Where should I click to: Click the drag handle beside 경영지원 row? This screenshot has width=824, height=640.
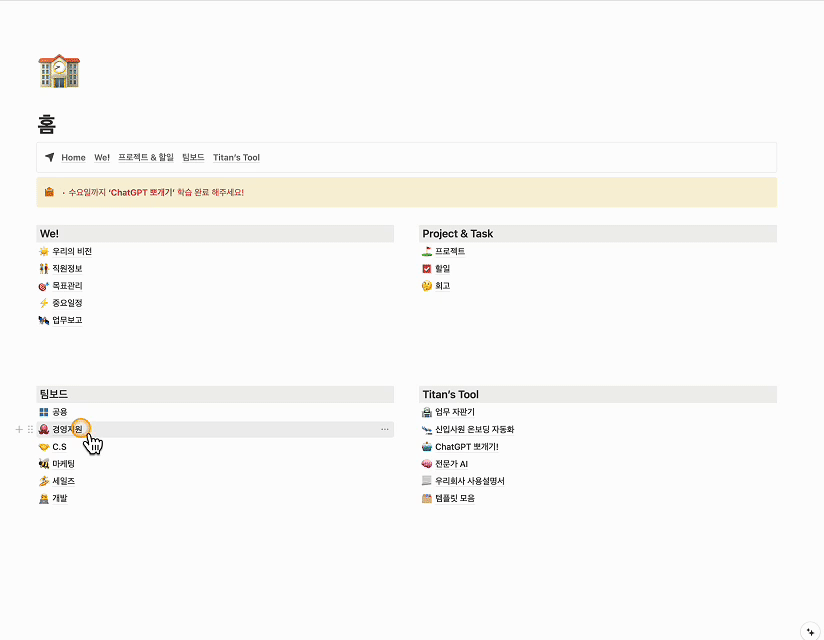point(30,429)
